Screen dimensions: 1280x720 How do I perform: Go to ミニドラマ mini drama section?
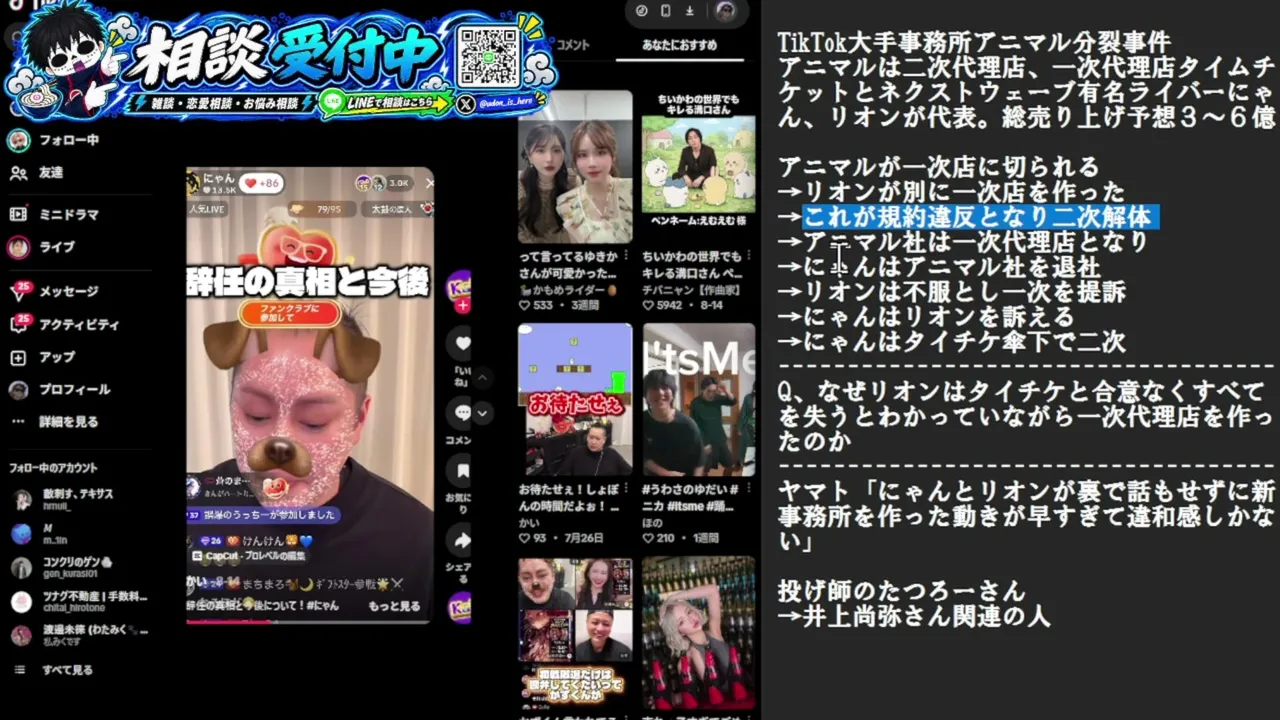pos(54,214)
